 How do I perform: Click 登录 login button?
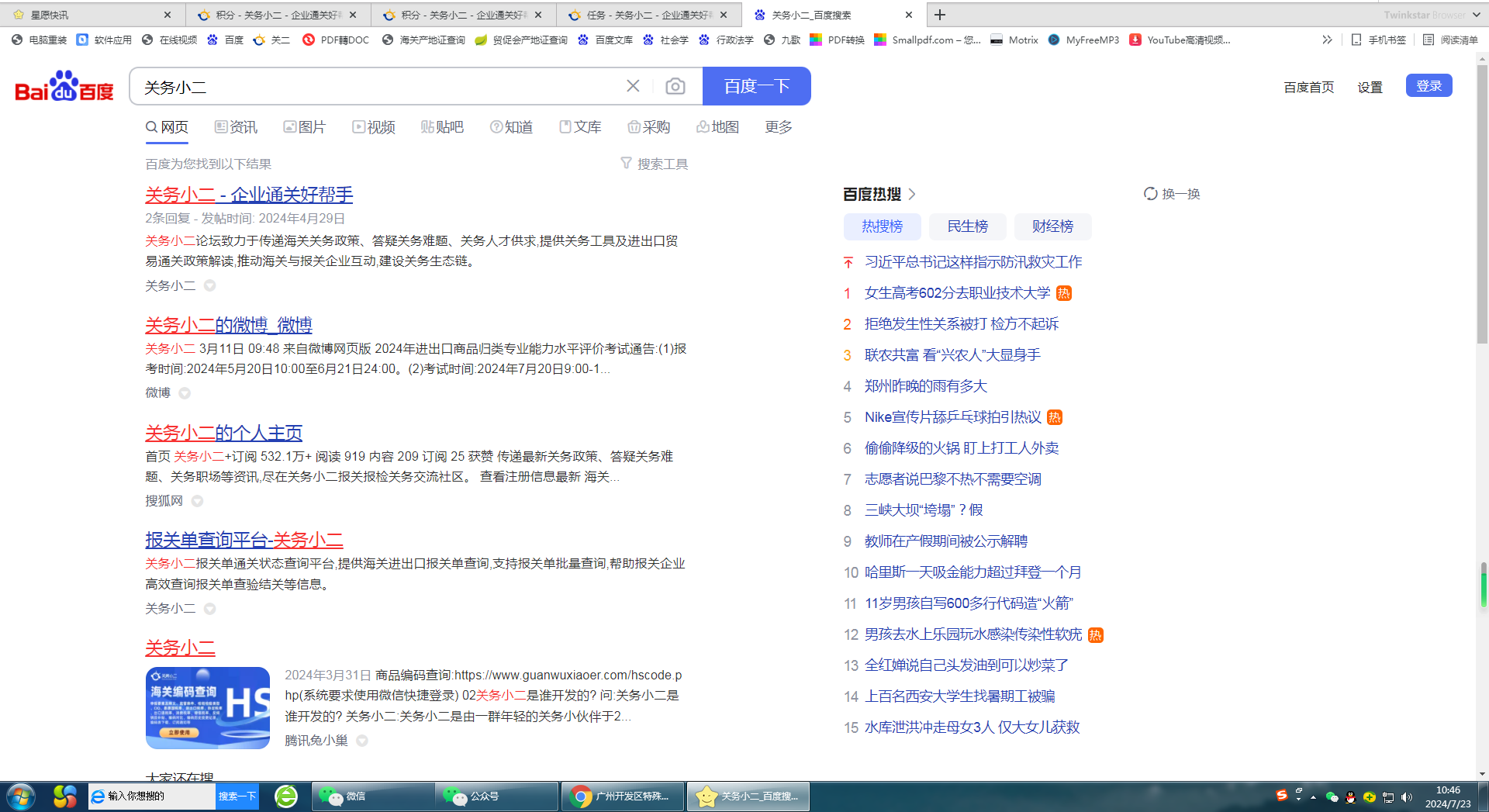pos(1429,86)
